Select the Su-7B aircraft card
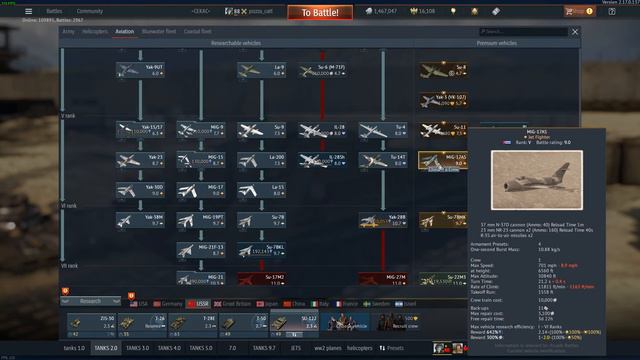Viewport: 640px width, 360px height. tap(262, 220)
